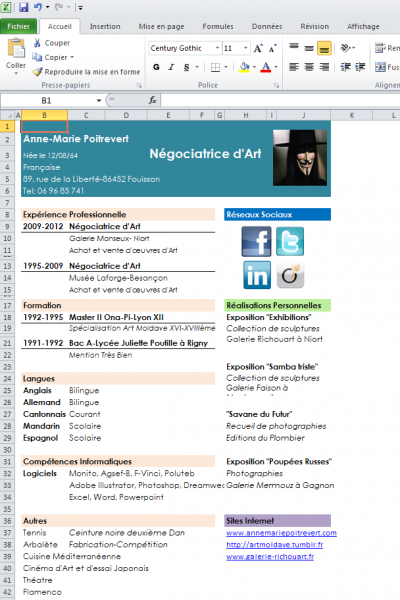Click the Save icon in quick access toolbar

coord(24,7)
